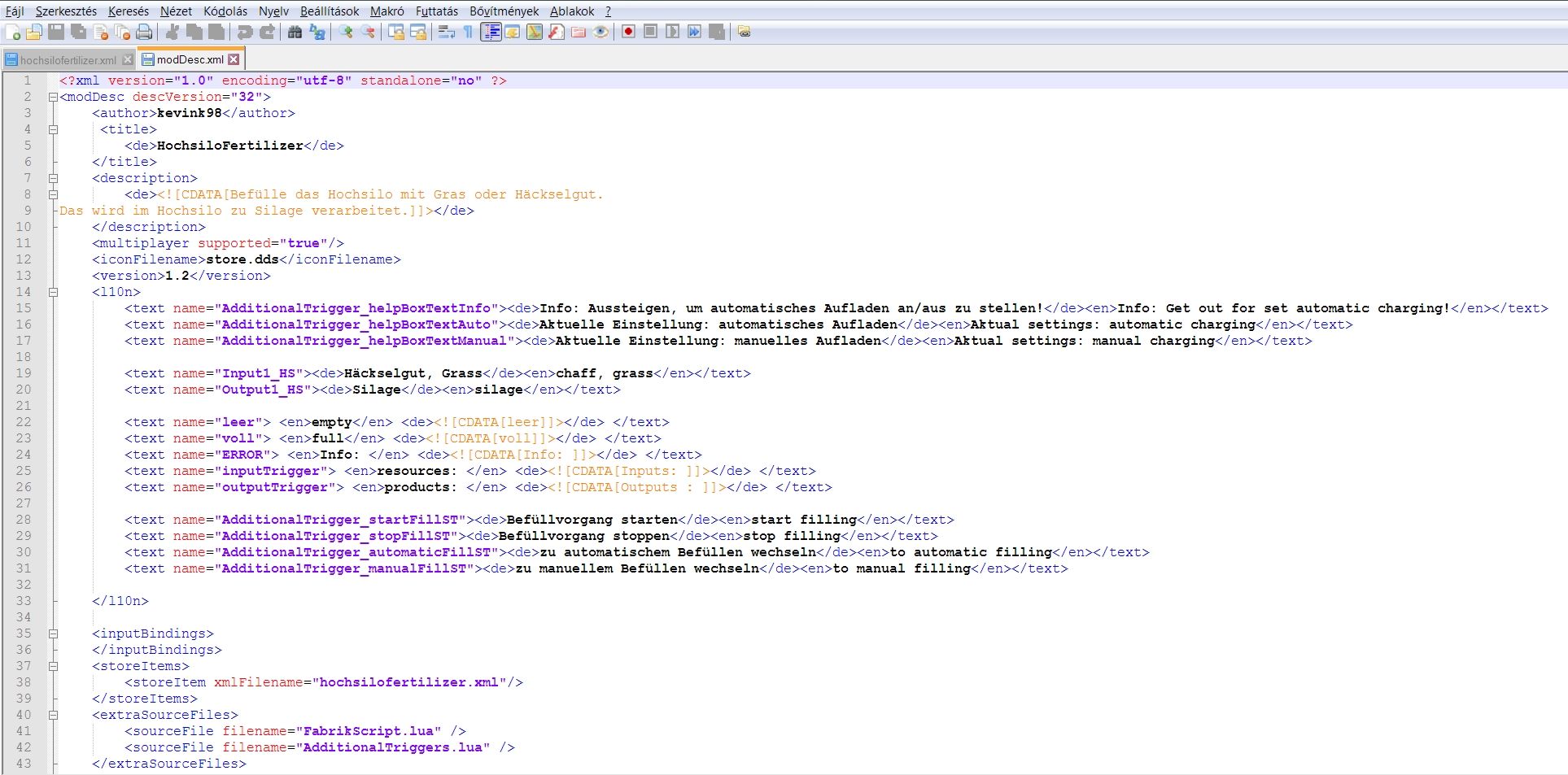The height and width of the screenshot is (775, 1568).
Task: Toggle file monitoring eye icon
Action: [x=601, y=32]
